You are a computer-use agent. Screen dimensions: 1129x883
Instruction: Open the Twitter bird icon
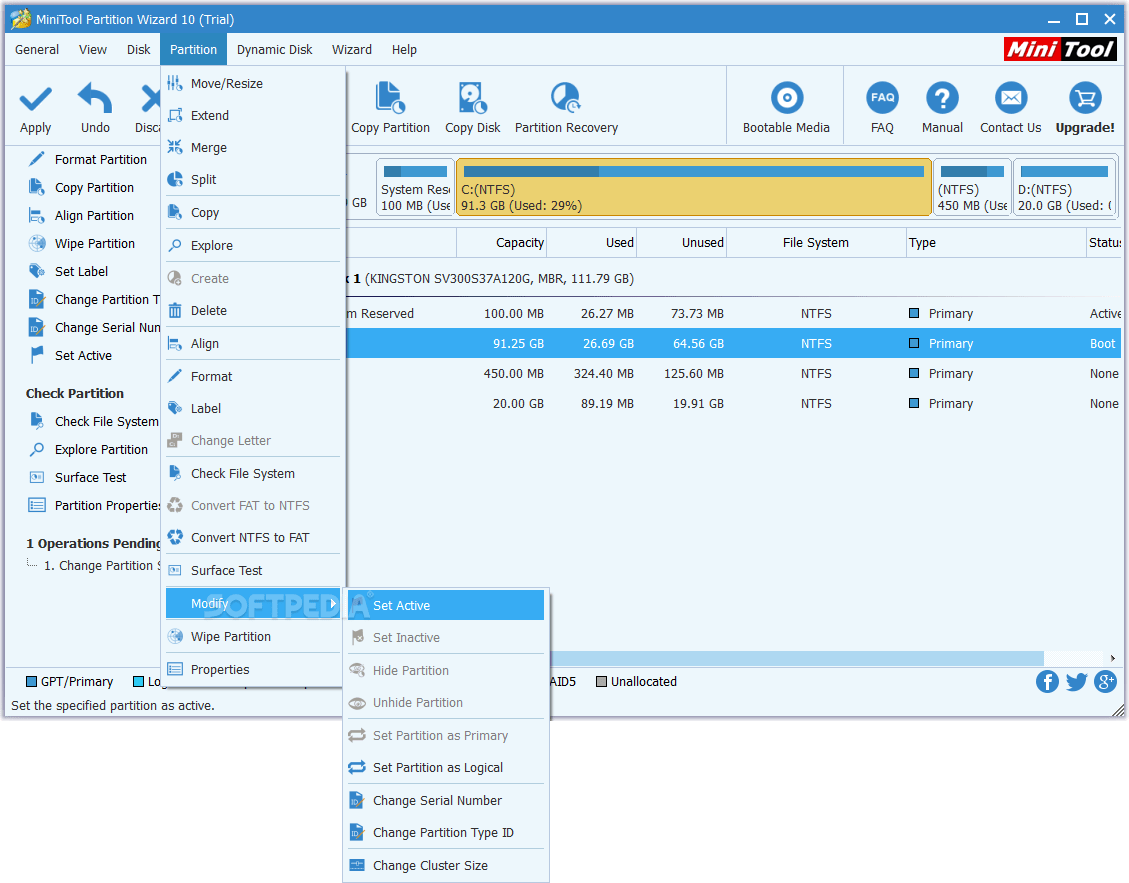1076,681
